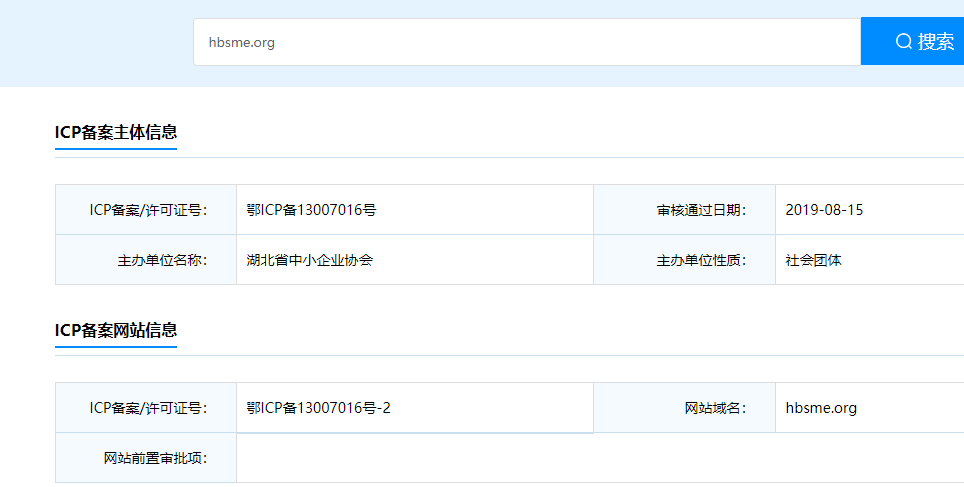Click the hbsme.org domain value in table
This screenshot has width=964, height=487.
(x=821, y=408)
